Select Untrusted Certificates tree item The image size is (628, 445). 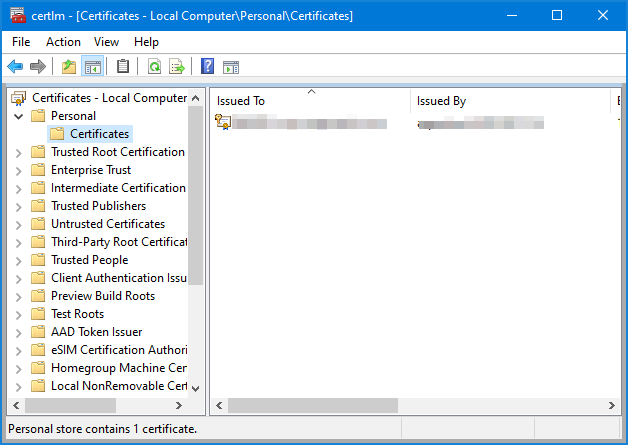[108, 224]
